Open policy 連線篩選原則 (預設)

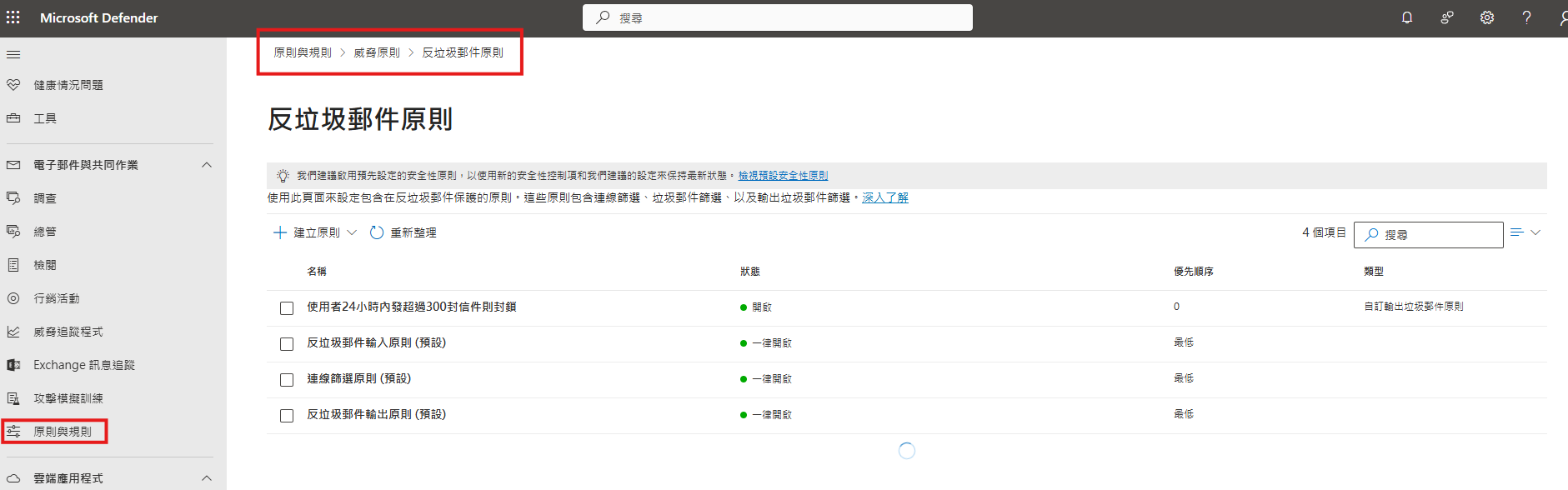click(358, 378)
